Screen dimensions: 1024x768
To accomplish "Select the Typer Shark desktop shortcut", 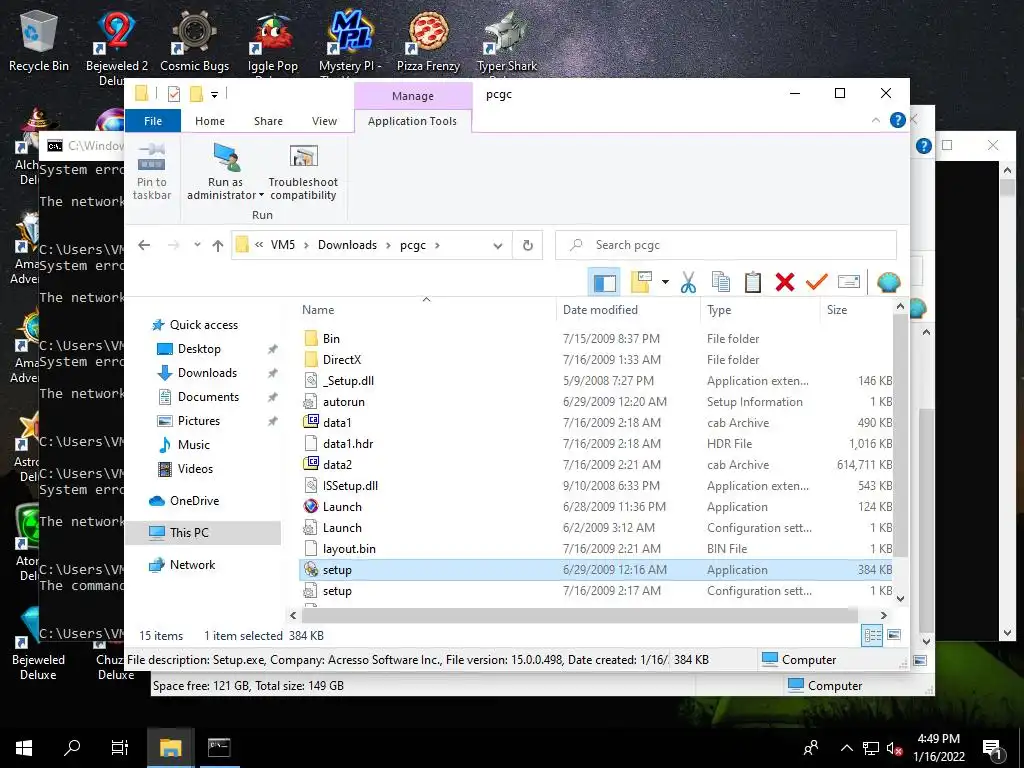I will pyautogui.click(x=507, y=40).
